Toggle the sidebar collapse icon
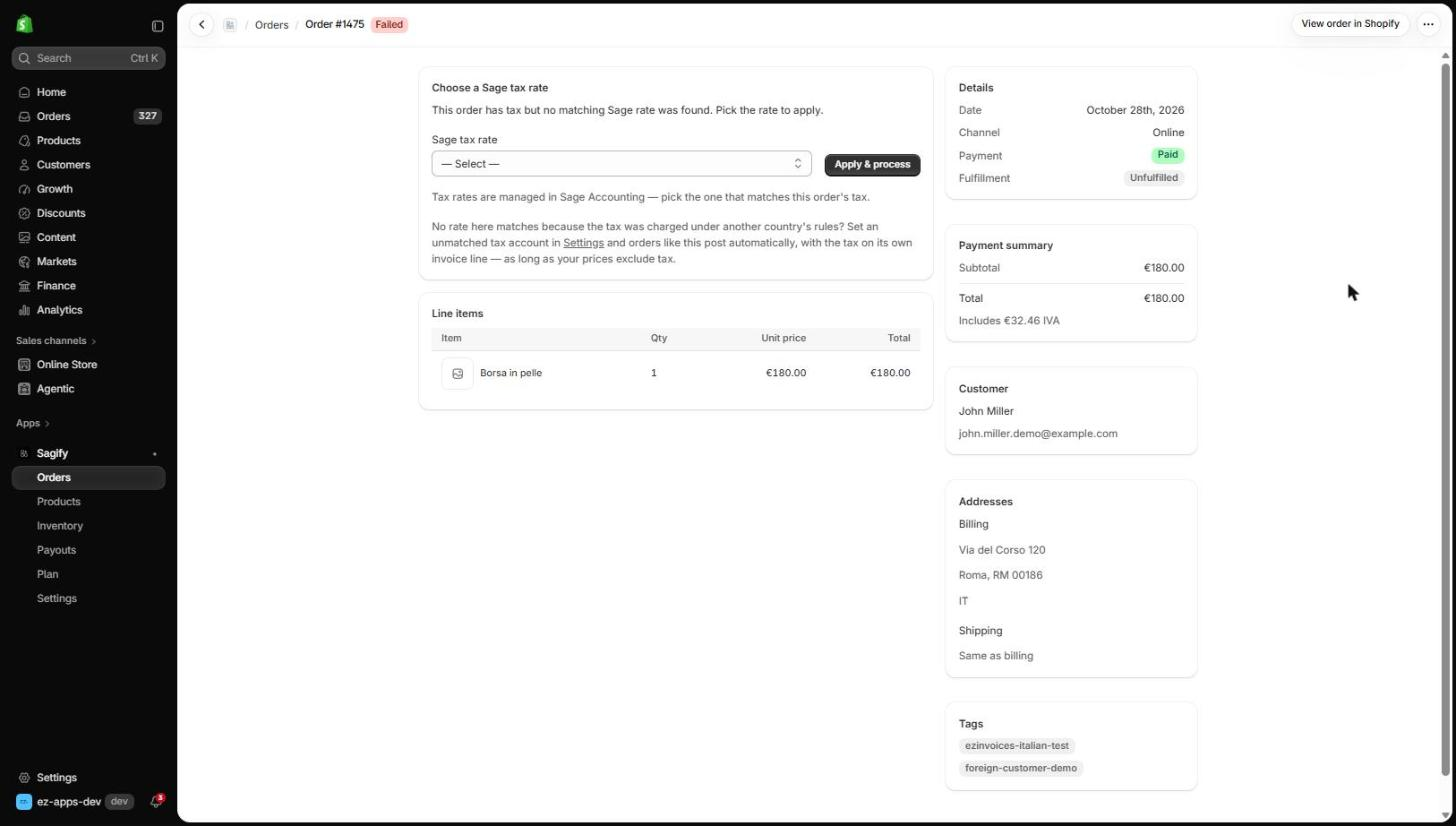1456x826 pixels. (x=157, y=26)
